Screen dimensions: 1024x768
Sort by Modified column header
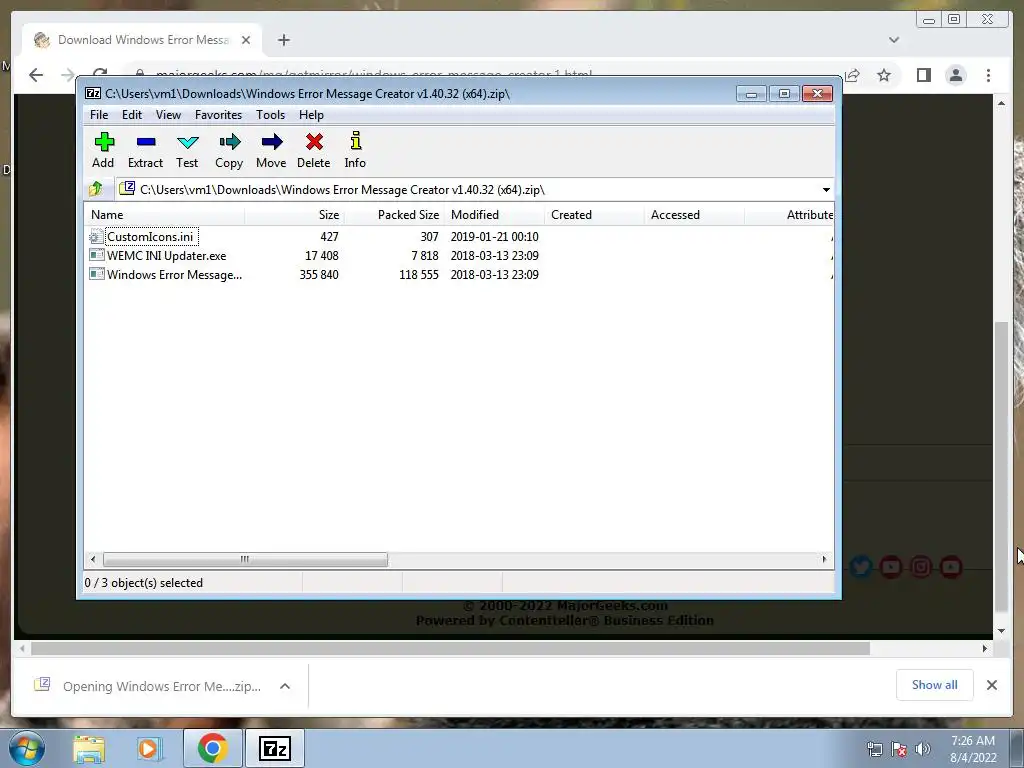click(x=494, y=215)
